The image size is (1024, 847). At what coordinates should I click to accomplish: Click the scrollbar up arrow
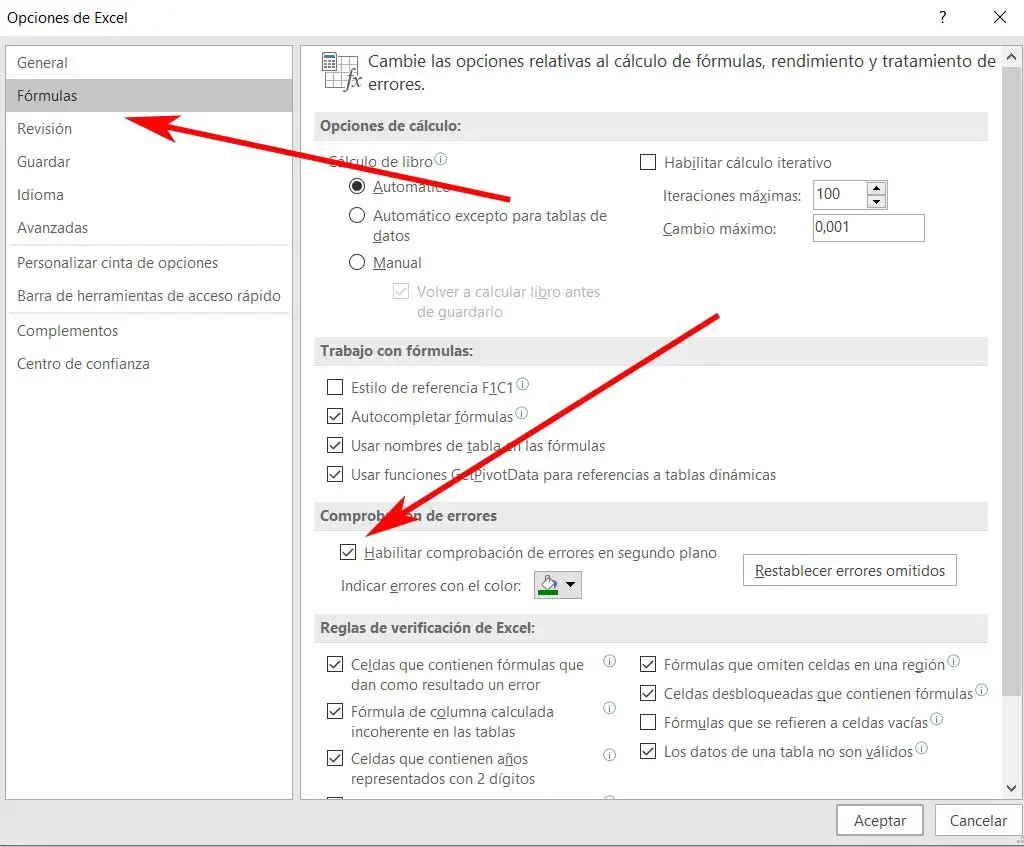click(1011, 57)
